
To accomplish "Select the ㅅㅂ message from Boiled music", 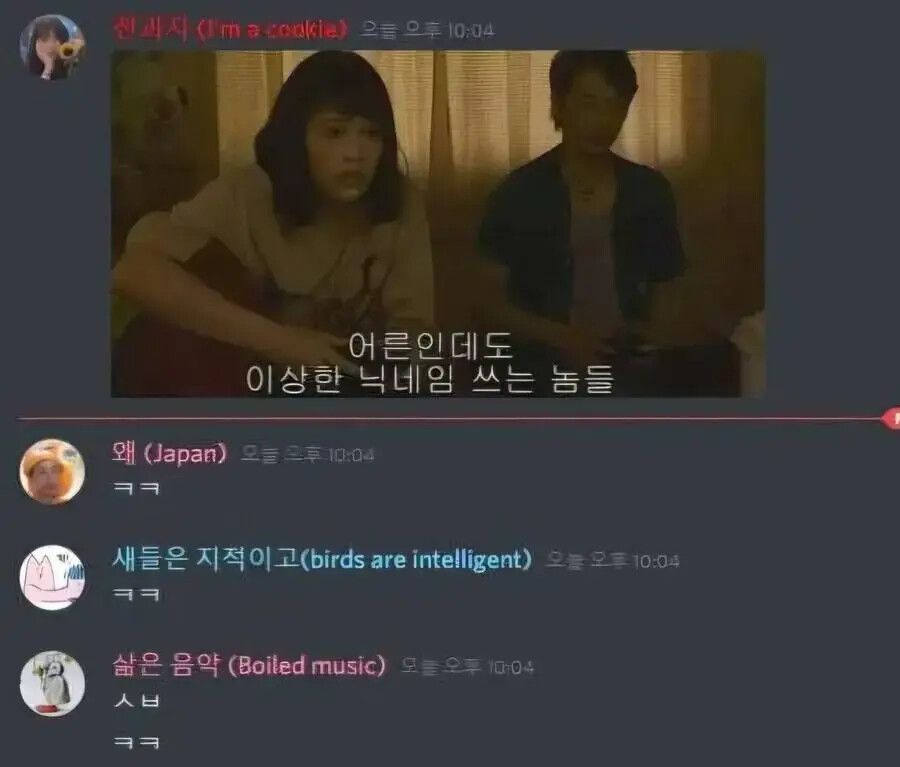I will point(137,700).
